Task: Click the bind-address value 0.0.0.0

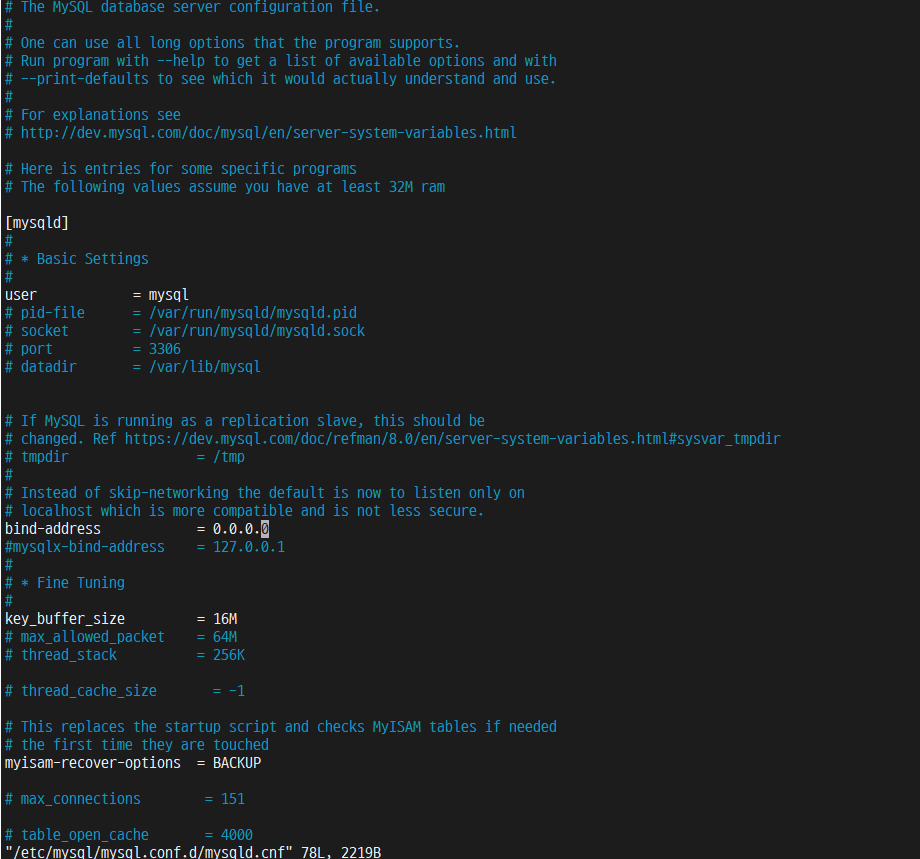Action: pos(241,529)
